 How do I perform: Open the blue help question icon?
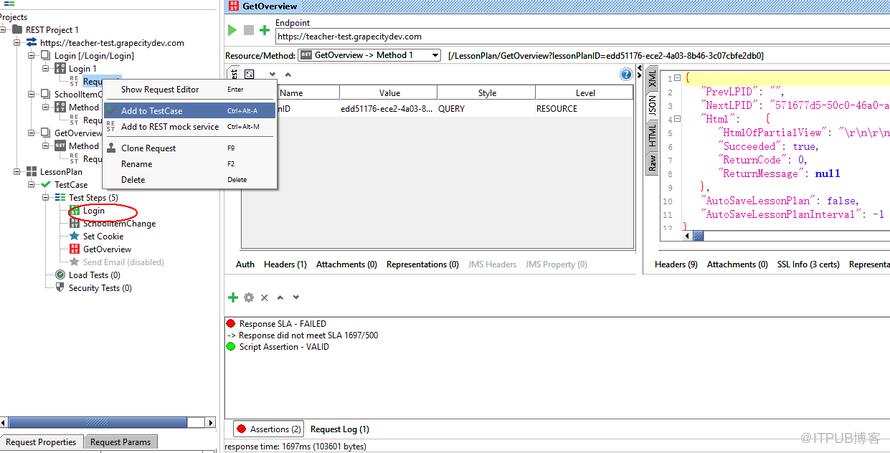[x=626, y=74]
